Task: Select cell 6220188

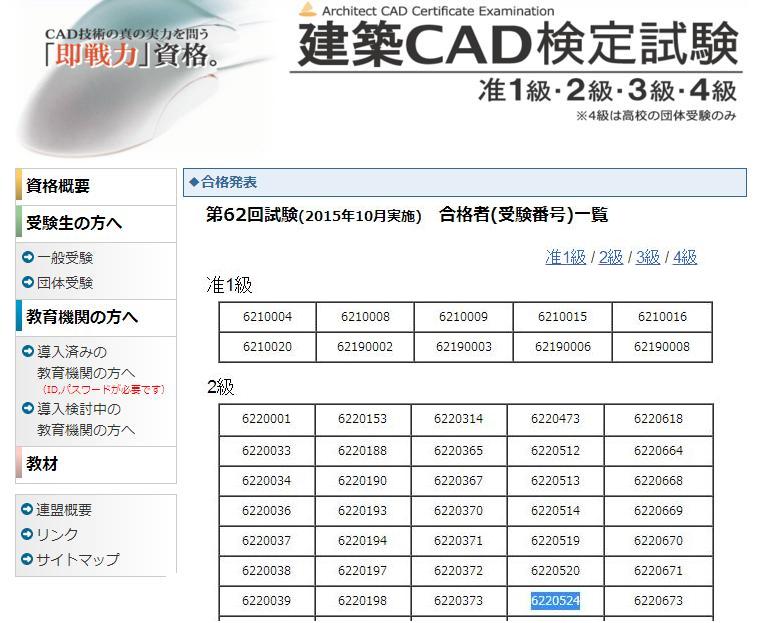Action: pos(363,451)
